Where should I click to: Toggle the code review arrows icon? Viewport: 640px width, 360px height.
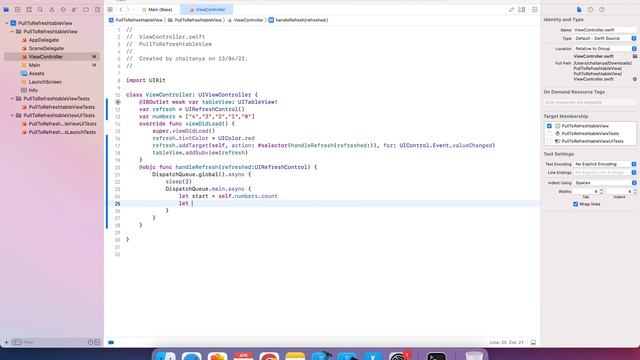[x=511, y=9]
